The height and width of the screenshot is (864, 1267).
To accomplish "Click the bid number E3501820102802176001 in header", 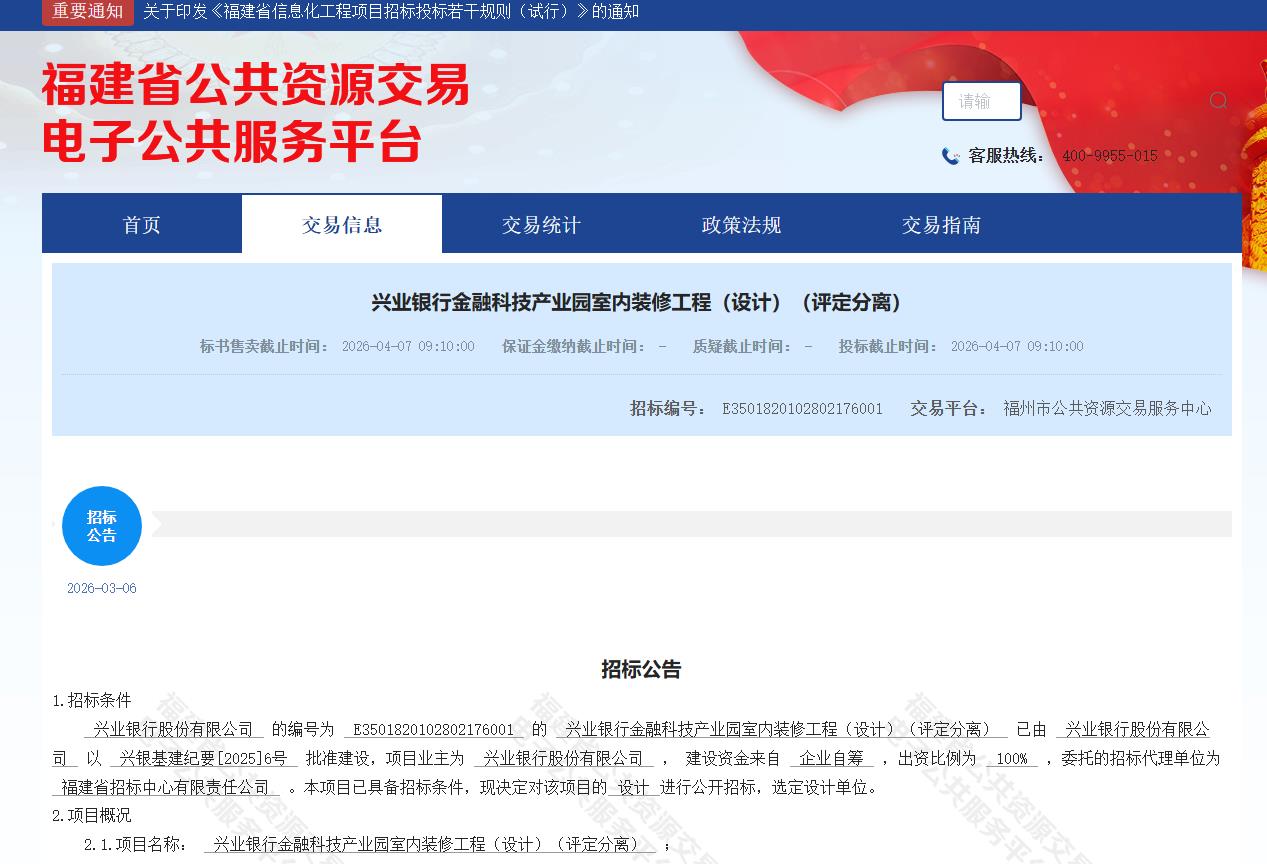I will click(x=802, y=408).
